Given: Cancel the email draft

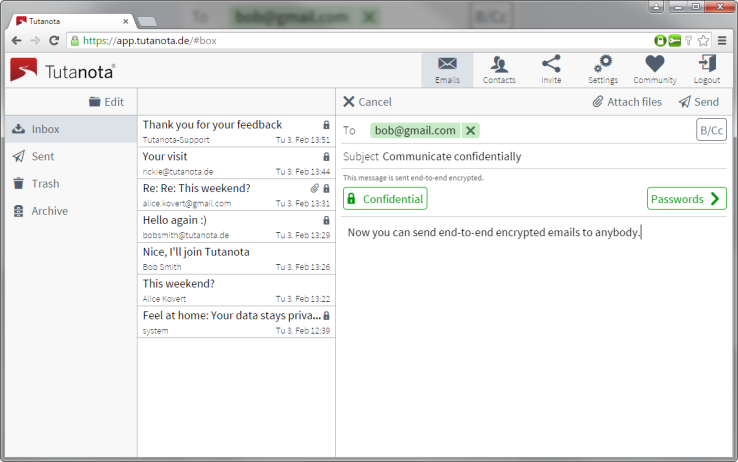Looking at the screenshot, I should [x=367, y=102].
